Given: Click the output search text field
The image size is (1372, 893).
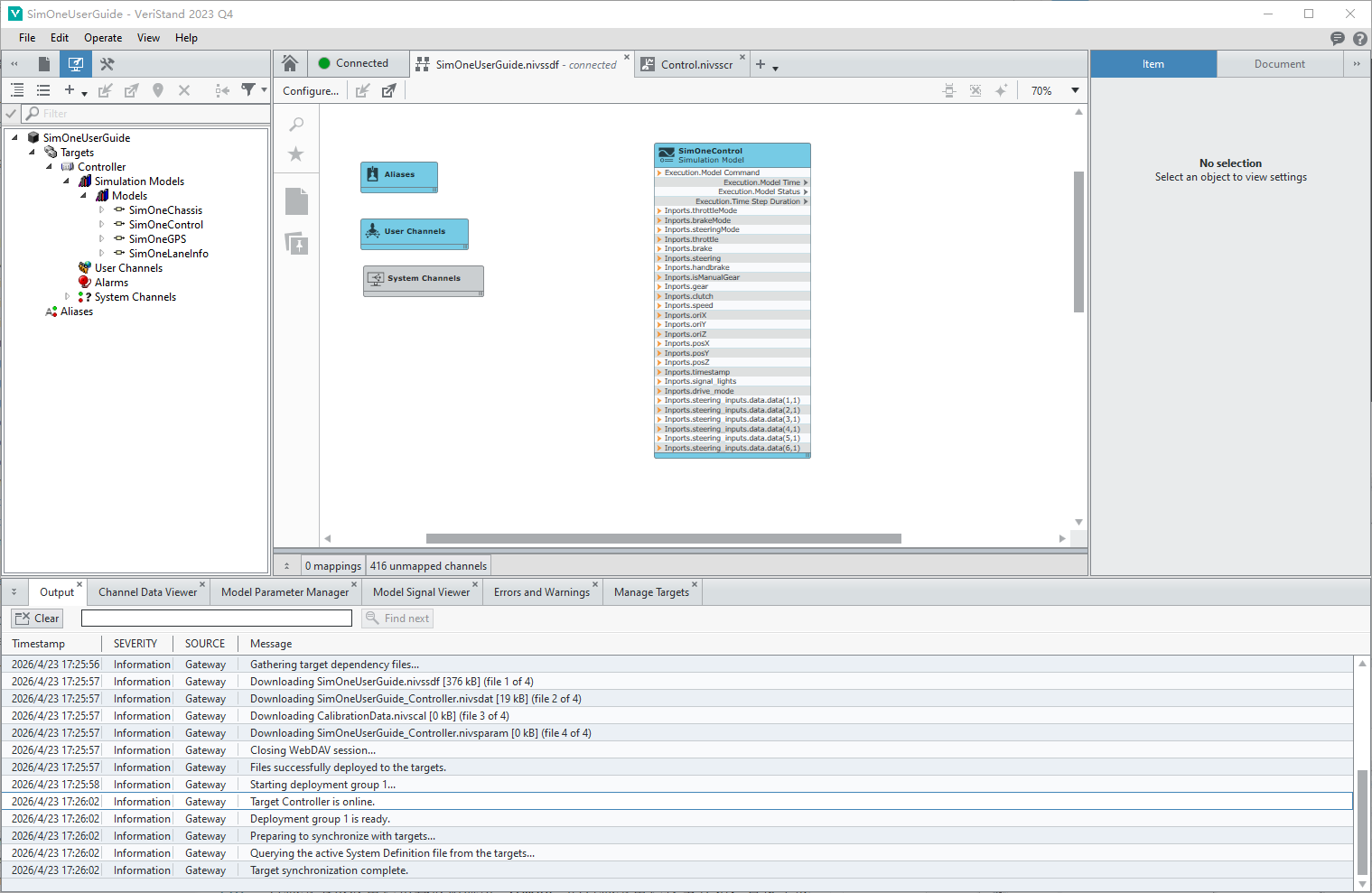Looking at the screenshot, I should [x=217, y=618].
